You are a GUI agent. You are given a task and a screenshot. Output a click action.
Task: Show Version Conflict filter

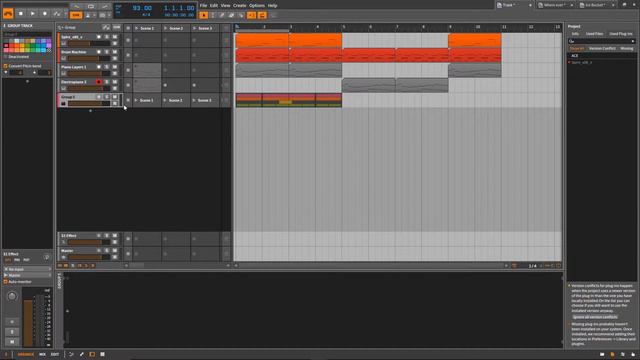602,49
